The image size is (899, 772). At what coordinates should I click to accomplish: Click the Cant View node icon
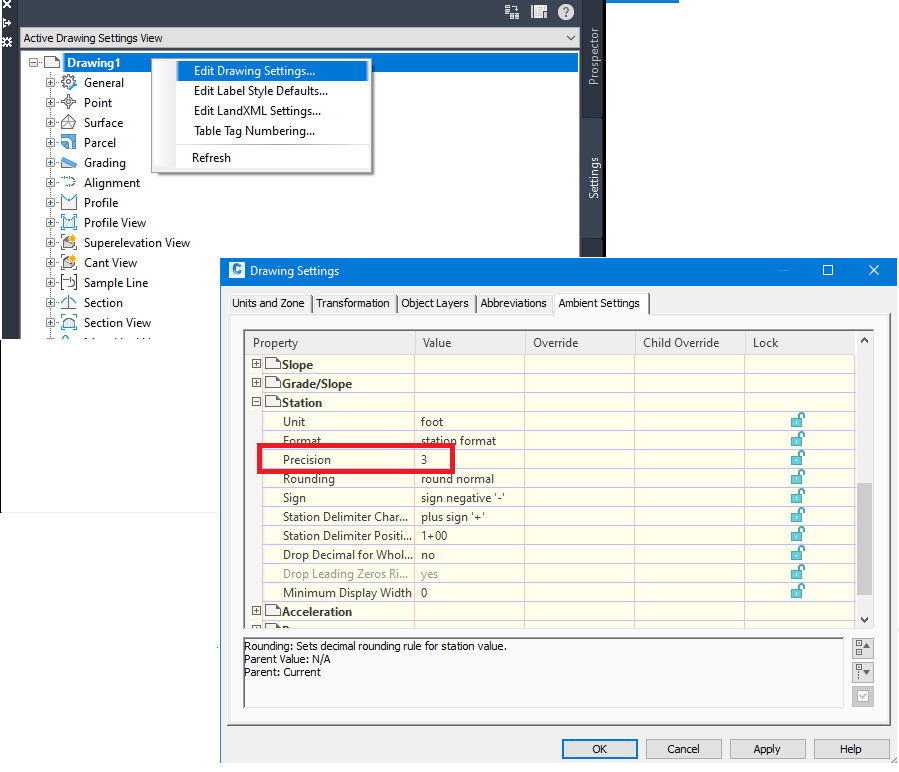coord(69,263)
